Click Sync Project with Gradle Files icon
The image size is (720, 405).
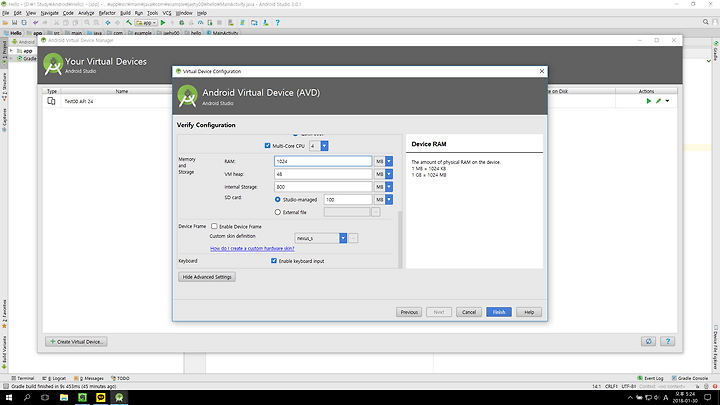pos(242,22)
